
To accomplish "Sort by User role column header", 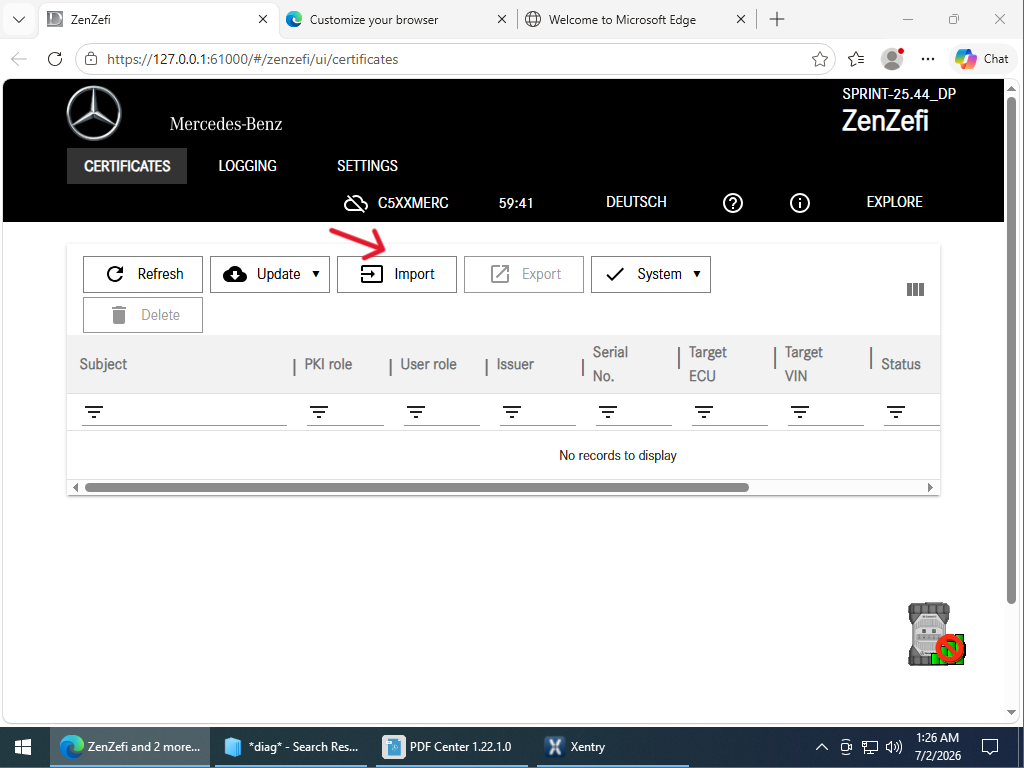I will [428, 364].
